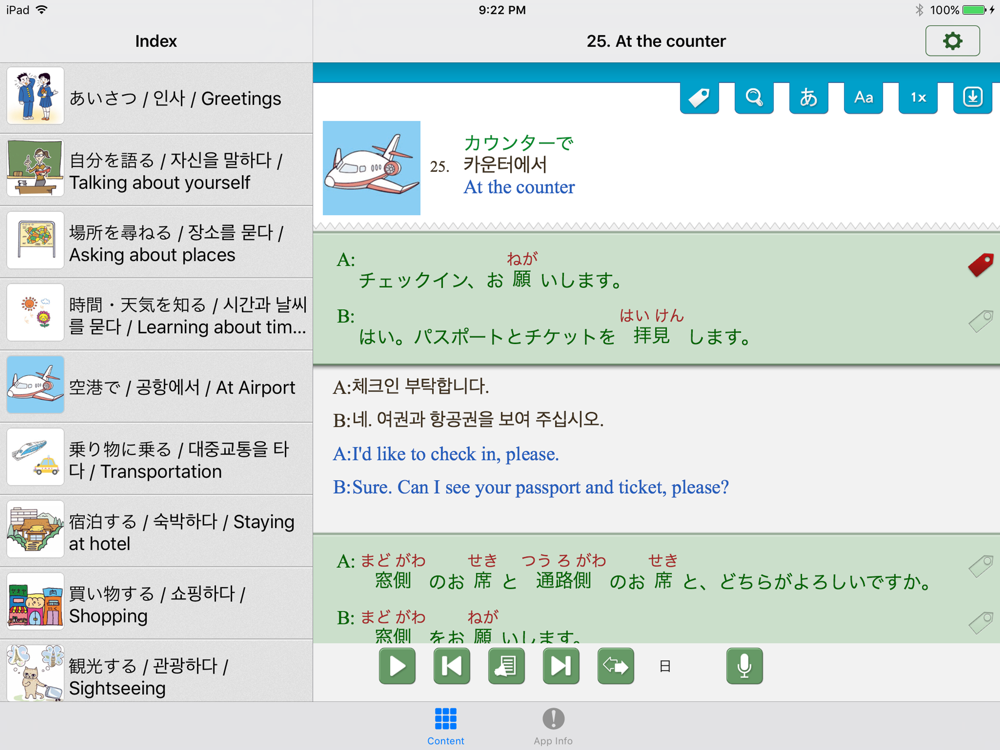Open the Greetings category
Screen dimensions: 1000x750
(156, 98)
